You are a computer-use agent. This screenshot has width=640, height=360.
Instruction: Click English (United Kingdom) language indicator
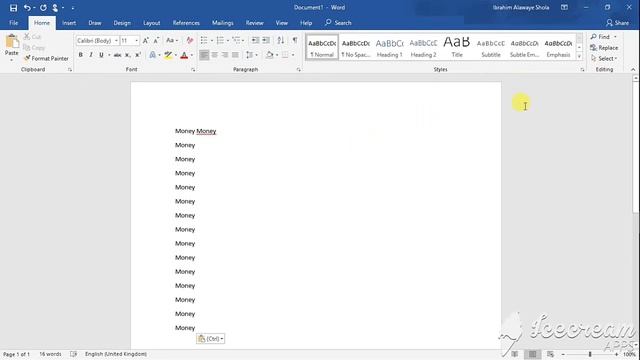[x=116, y=354]
